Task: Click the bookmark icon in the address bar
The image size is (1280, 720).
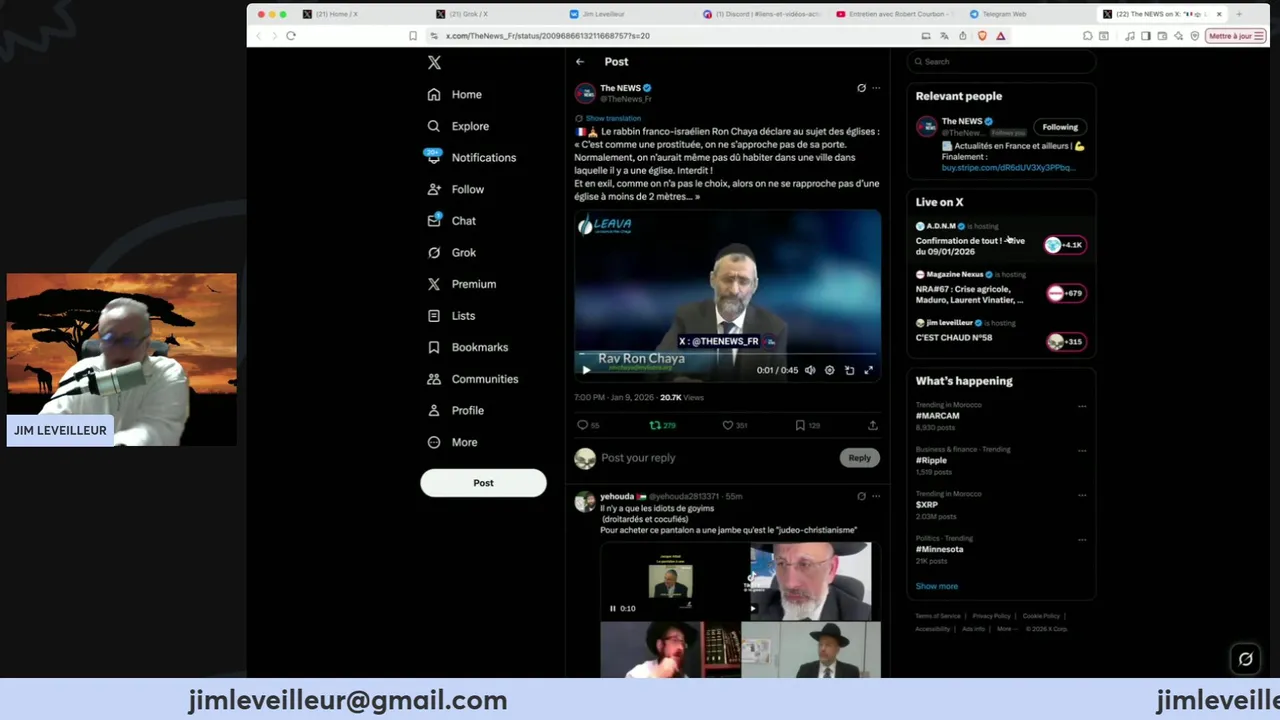Action: (x=413, y=36)
